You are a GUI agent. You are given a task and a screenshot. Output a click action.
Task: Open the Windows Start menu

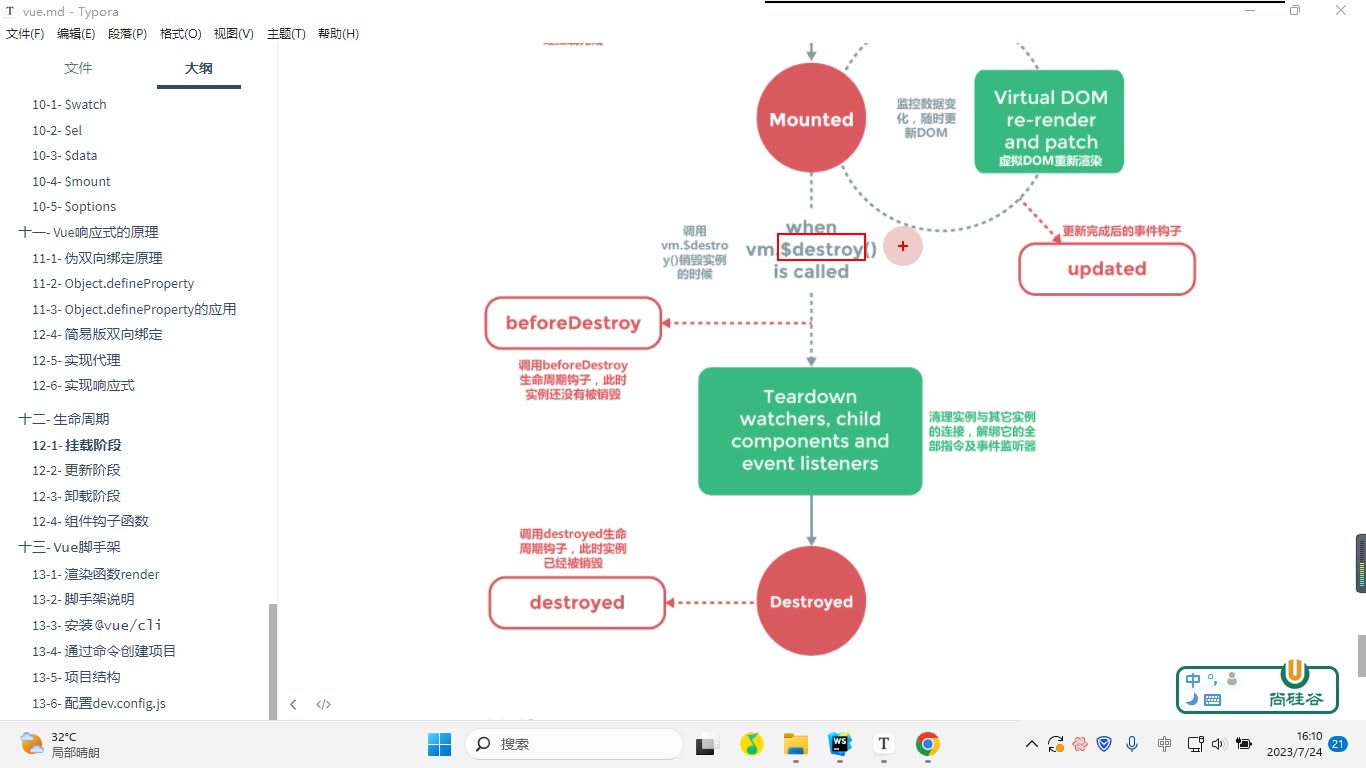(x=439, y=744)
